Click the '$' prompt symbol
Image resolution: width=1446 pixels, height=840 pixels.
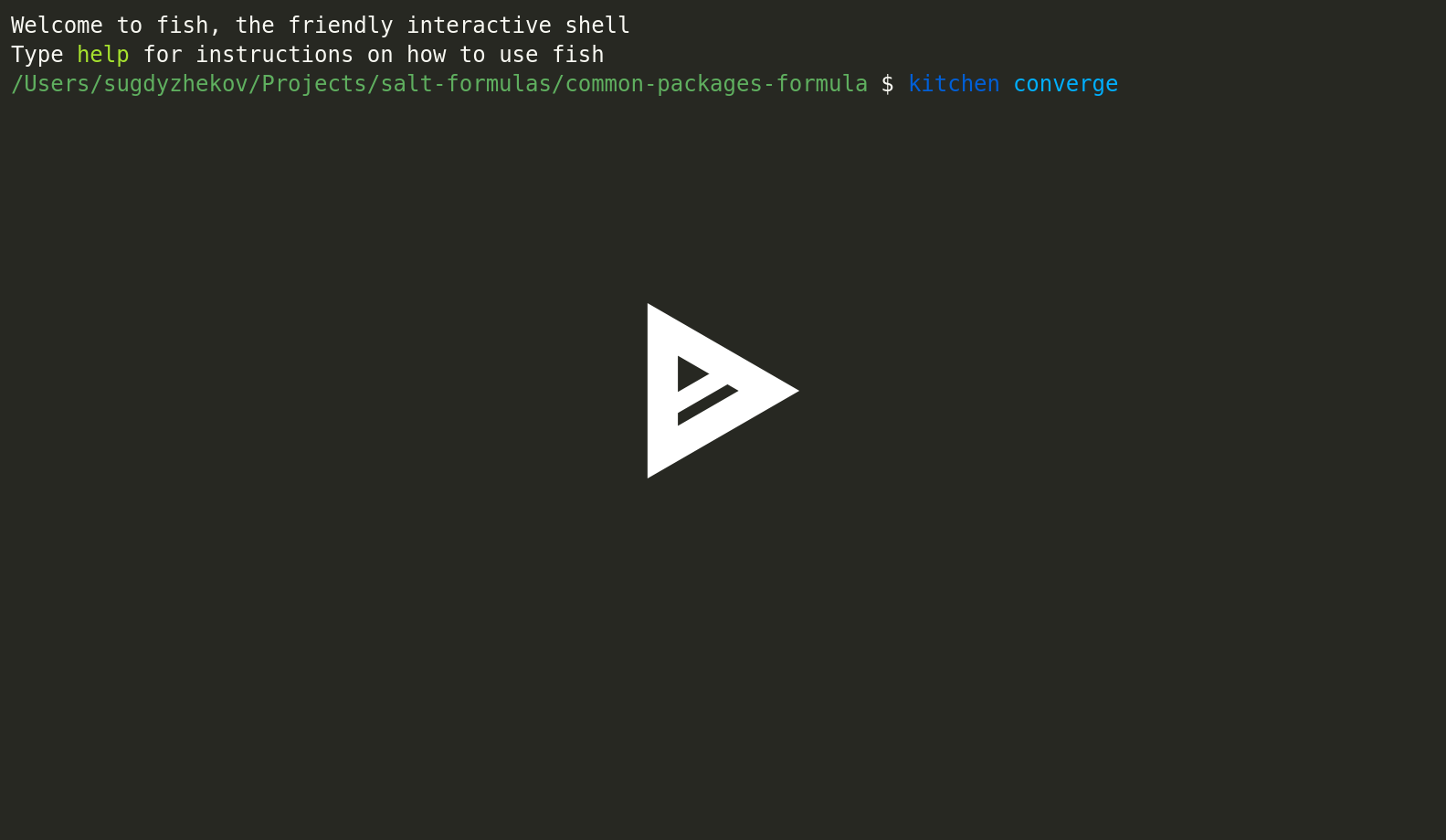tap(888, 84)
